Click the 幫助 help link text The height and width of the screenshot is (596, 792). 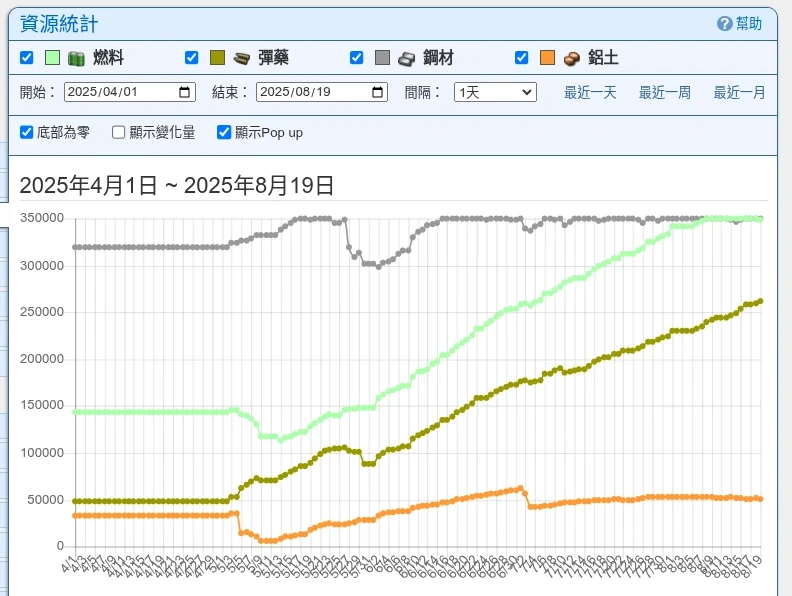tap(749, 24)
